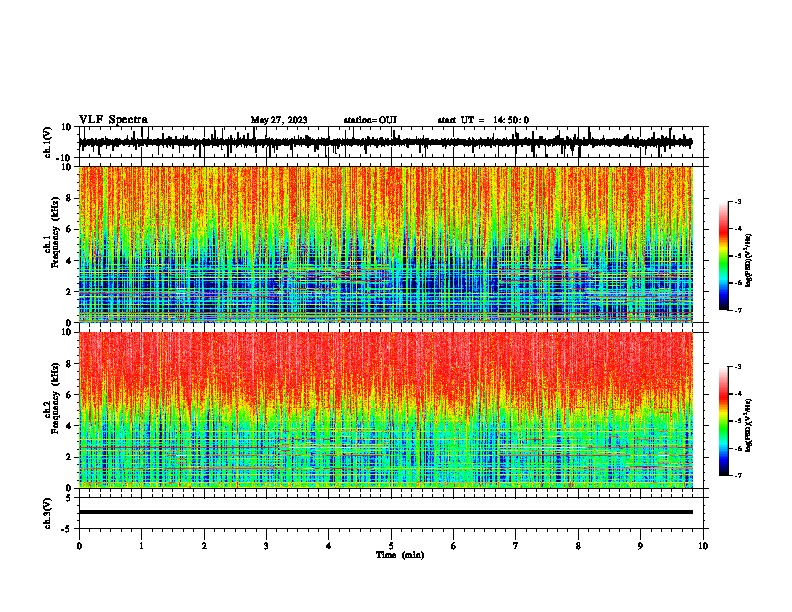Pick the ch.2 spectrogram color scale bar
792x612 pixels.
tap(724, 421)
